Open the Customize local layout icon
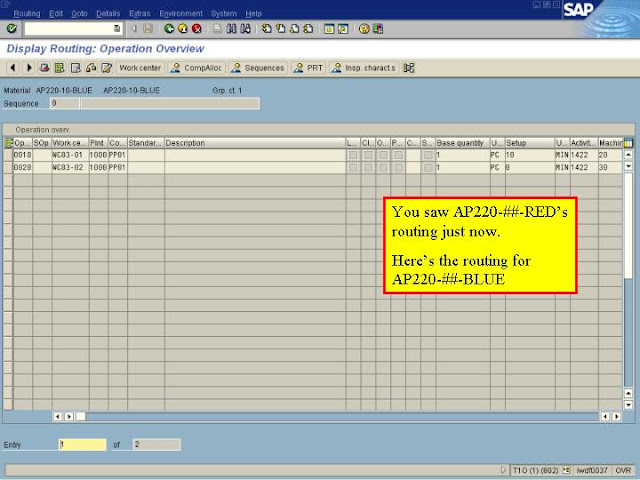The height and width of the screenshot is (480, 640). coord(378,29)
